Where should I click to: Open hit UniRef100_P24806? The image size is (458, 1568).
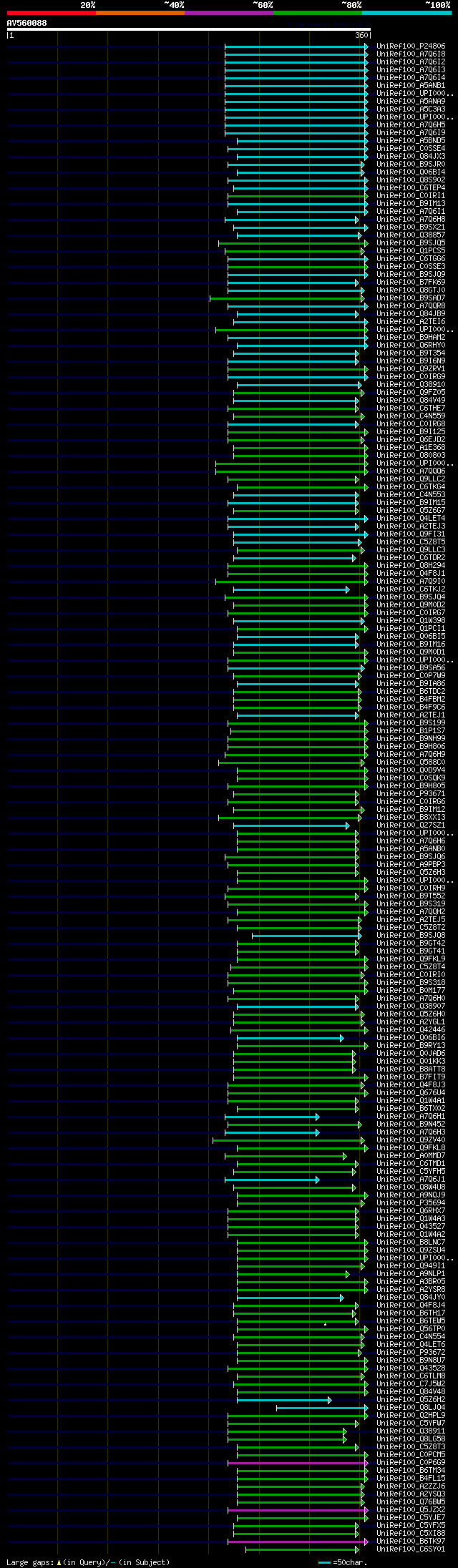[411, 46]
